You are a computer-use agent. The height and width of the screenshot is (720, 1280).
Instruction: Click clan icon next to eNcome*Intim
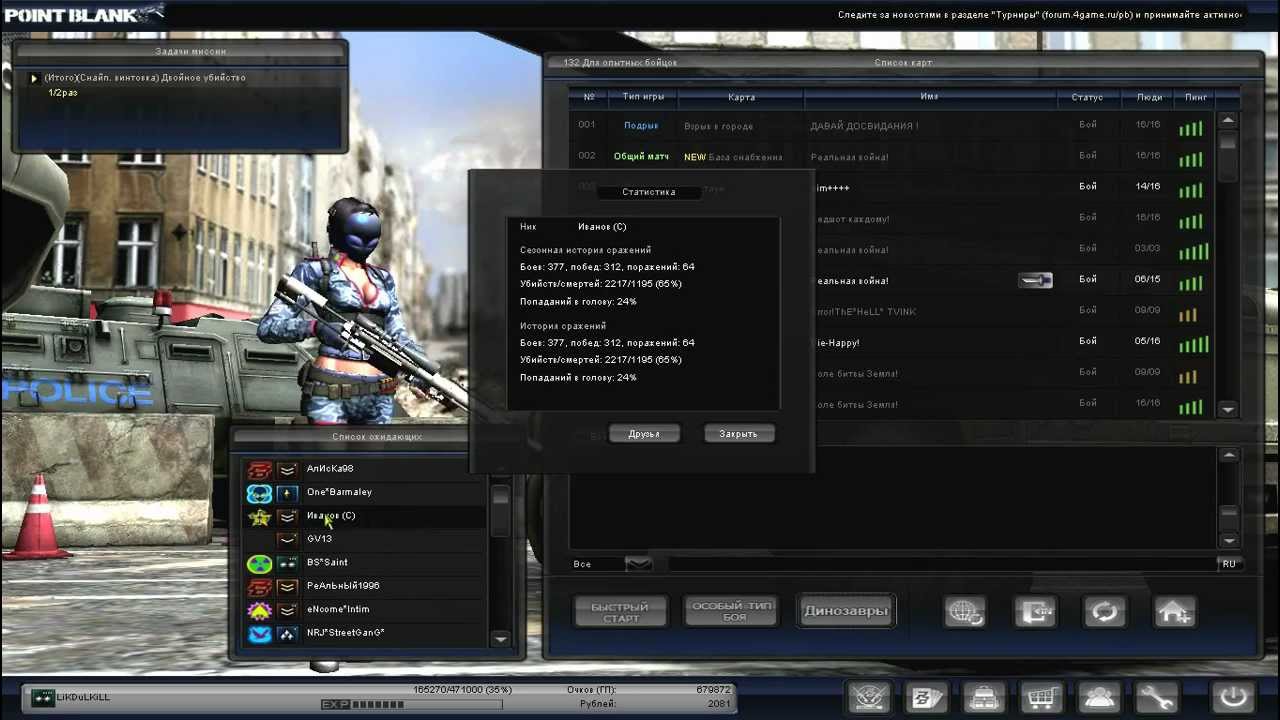[259, 610]
